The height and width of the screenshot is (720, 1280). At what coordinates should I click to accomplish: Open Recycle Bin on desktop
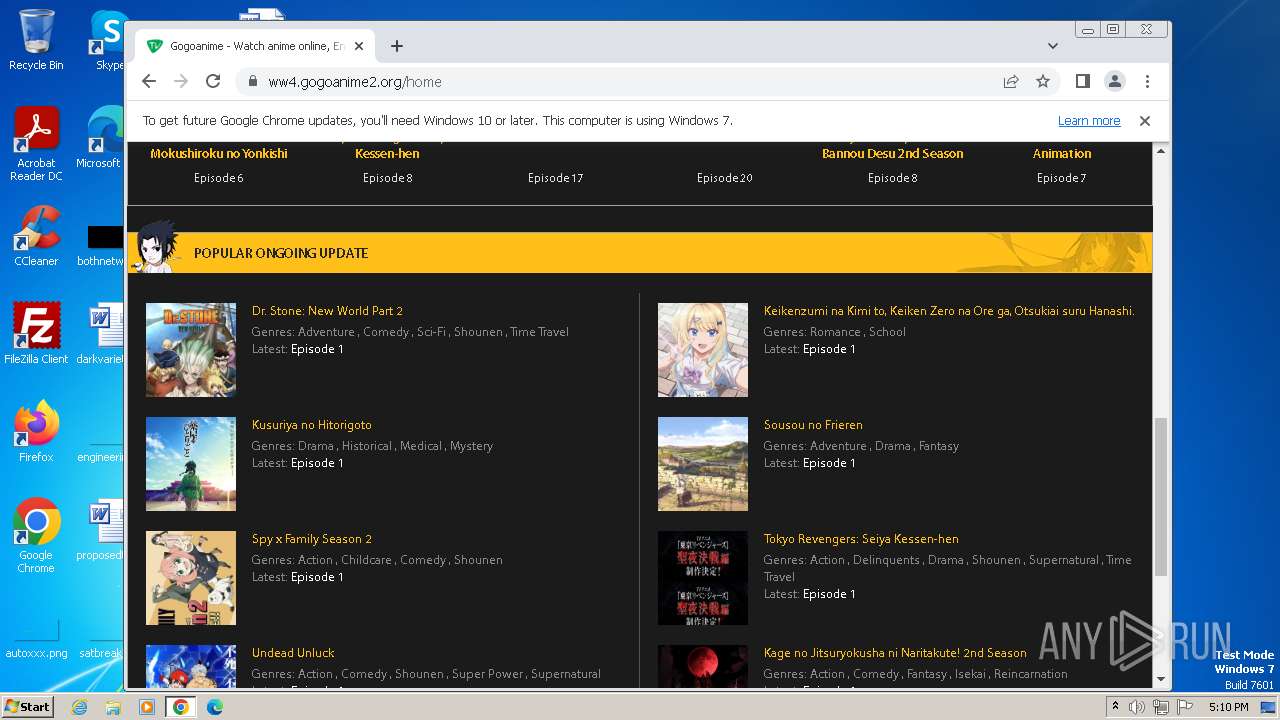pyautogui.click(x=36, y=40)
